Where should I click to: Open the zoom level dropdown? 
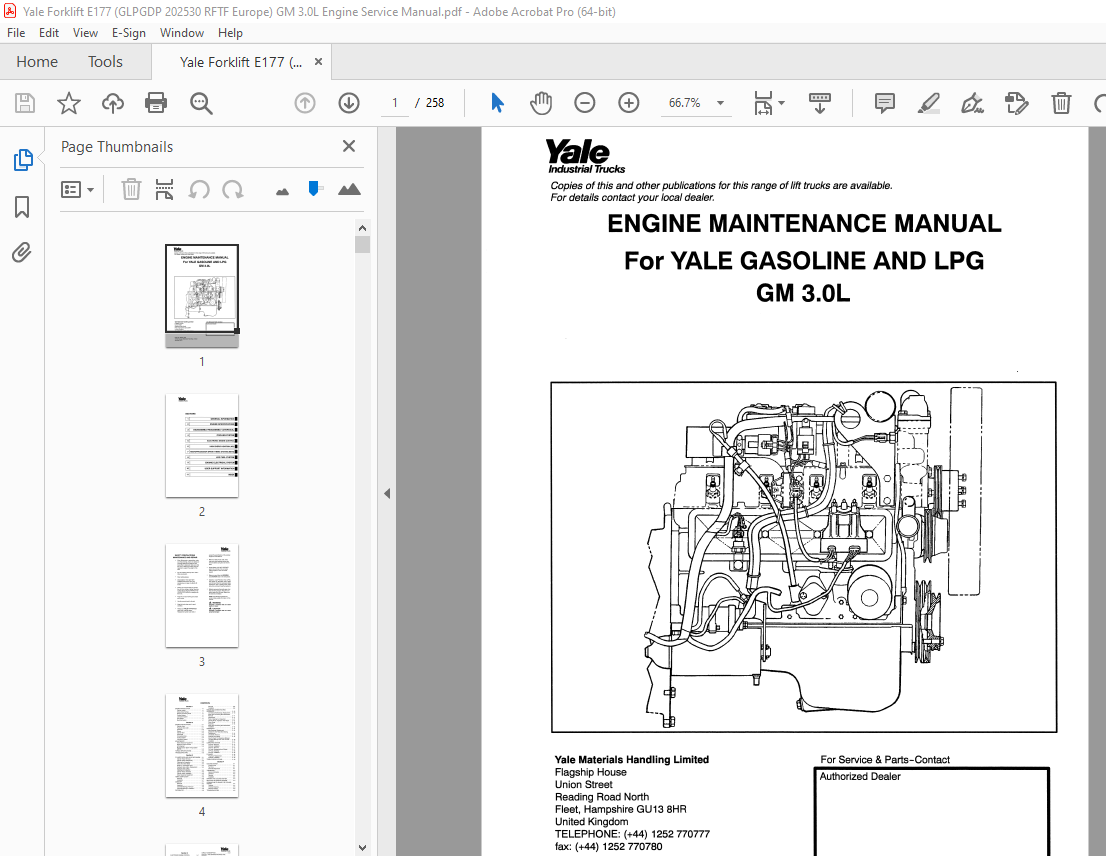click(x=720, y=103)
